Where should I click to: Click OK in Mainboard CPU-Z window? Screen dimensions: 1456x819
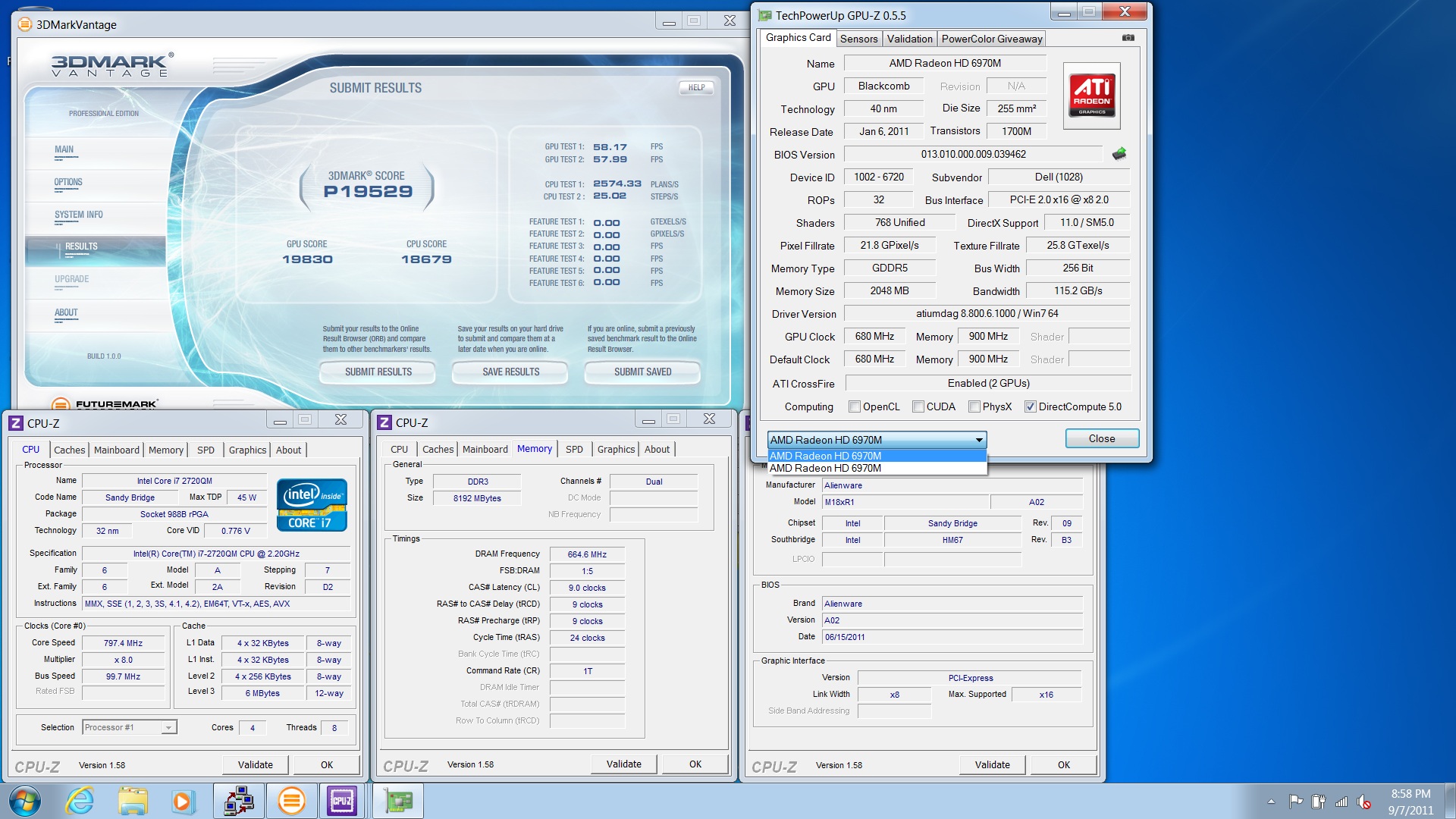click(1064, 764)
